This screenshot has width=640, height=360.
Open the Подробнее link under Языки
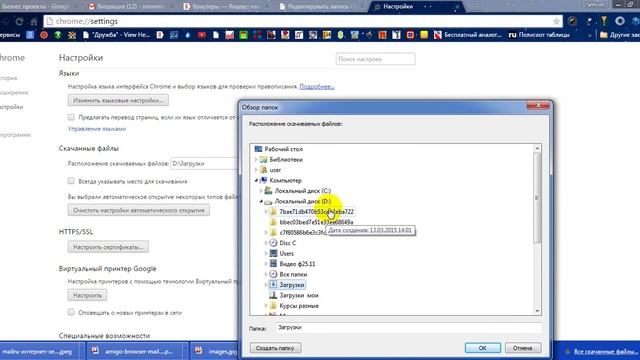coord(317,87)
